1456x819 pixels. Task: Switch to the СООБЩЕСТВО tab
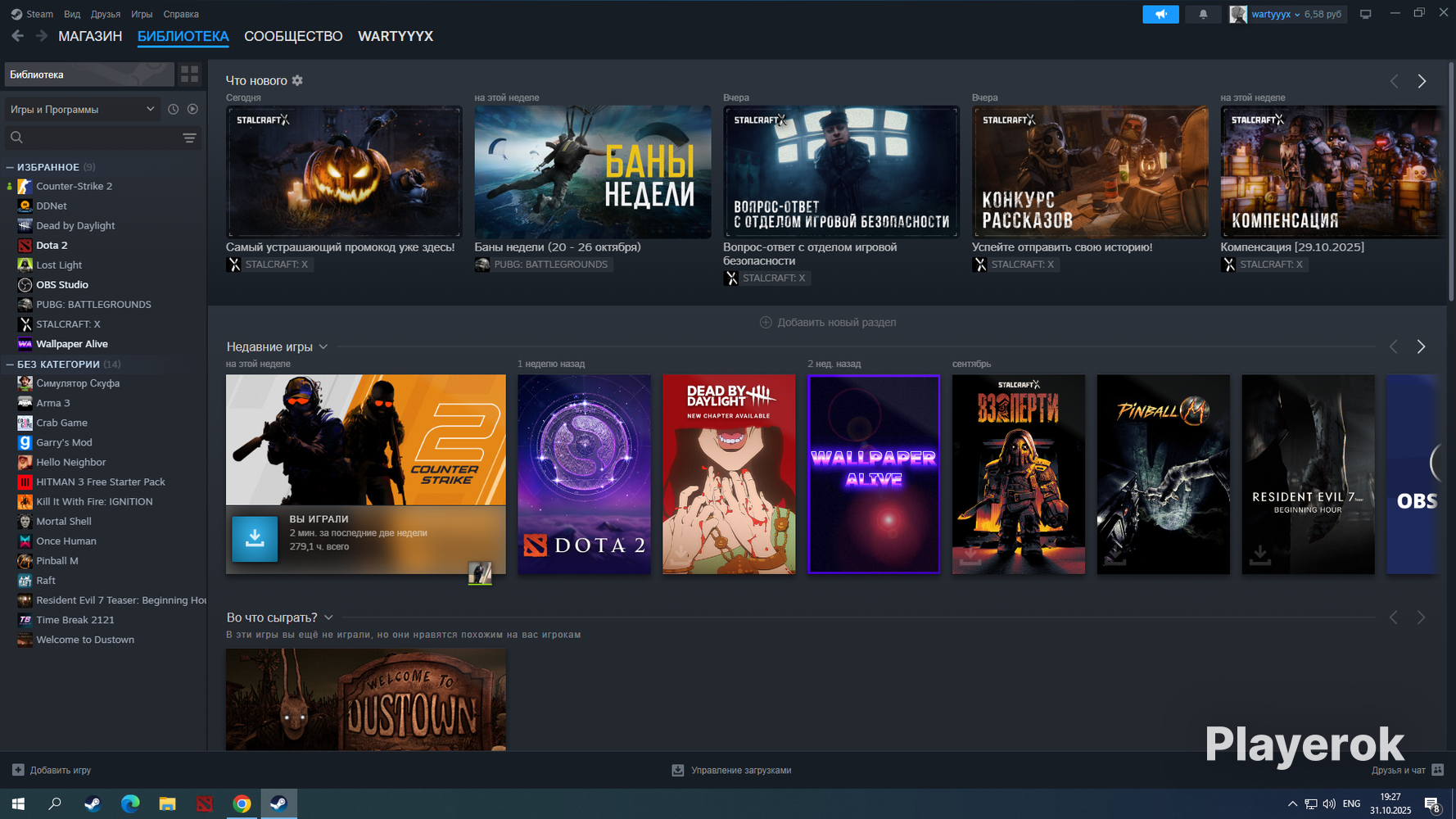293,36
